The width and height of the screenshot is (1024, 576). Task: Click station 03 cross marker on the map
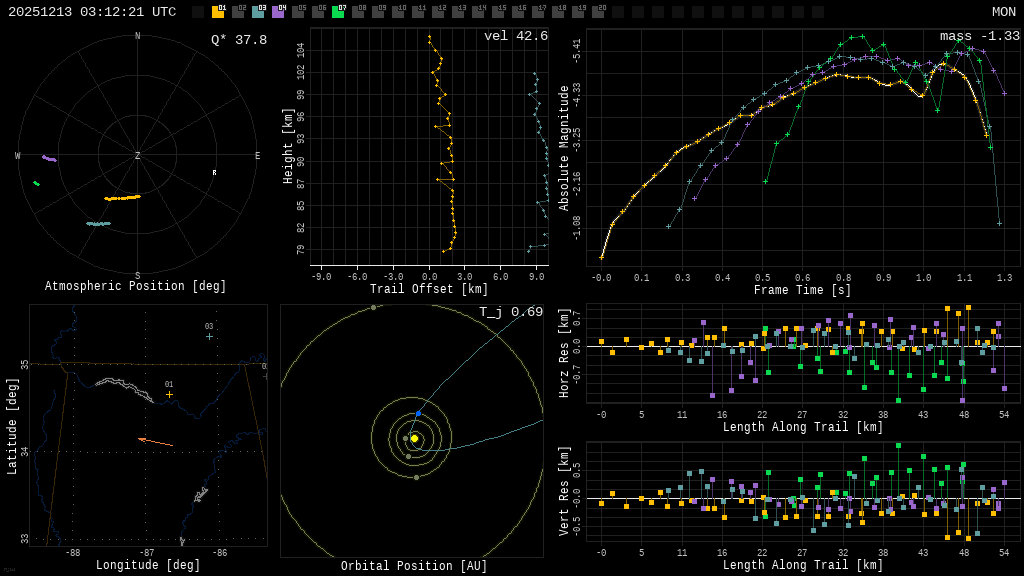(209, 336)
